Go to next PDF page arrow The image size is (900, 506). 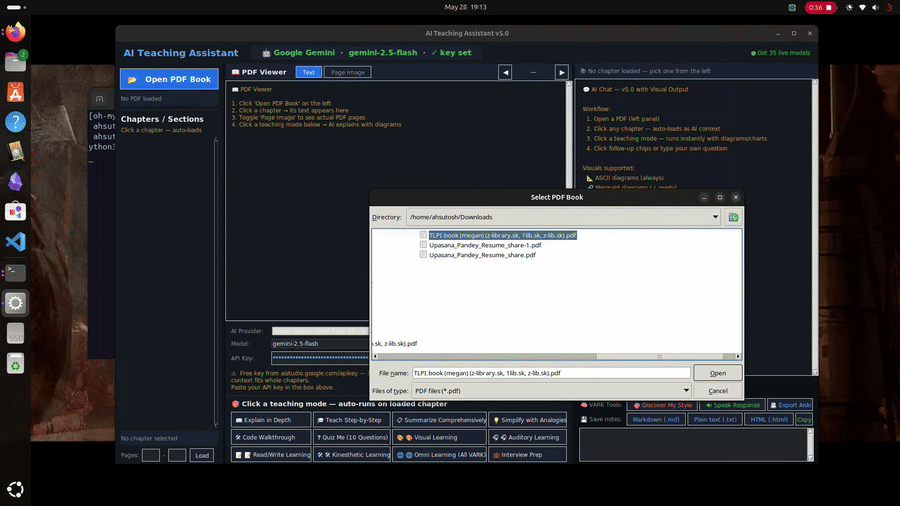pyautogui.click(x=561, y=72)
